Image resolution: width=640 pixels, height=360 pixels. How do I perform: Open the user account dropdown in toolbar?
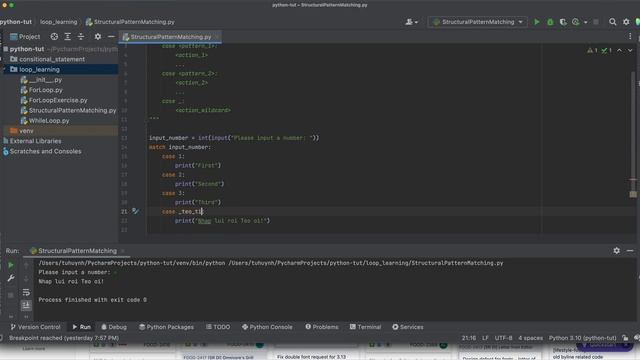click(x=411, y=22)
